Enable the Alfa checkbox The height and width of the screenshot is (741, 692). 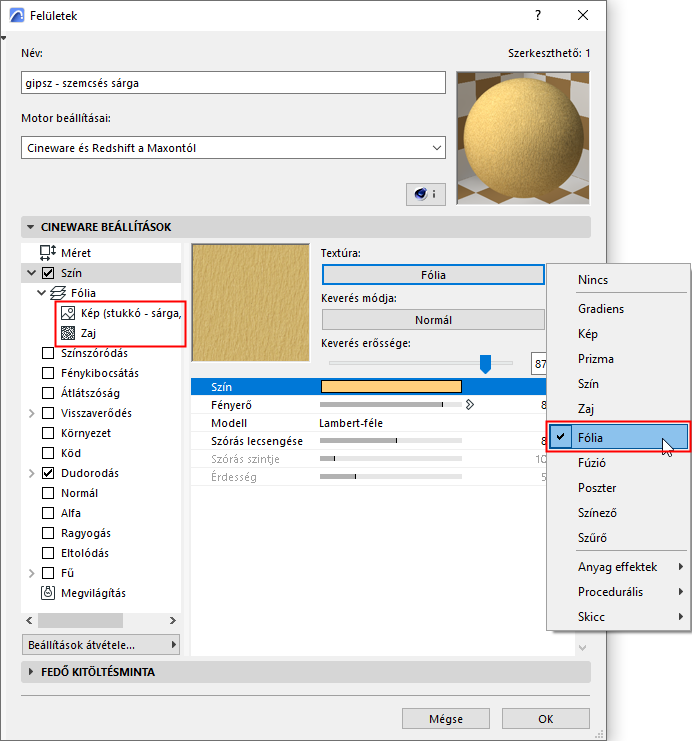pos(48,513)
